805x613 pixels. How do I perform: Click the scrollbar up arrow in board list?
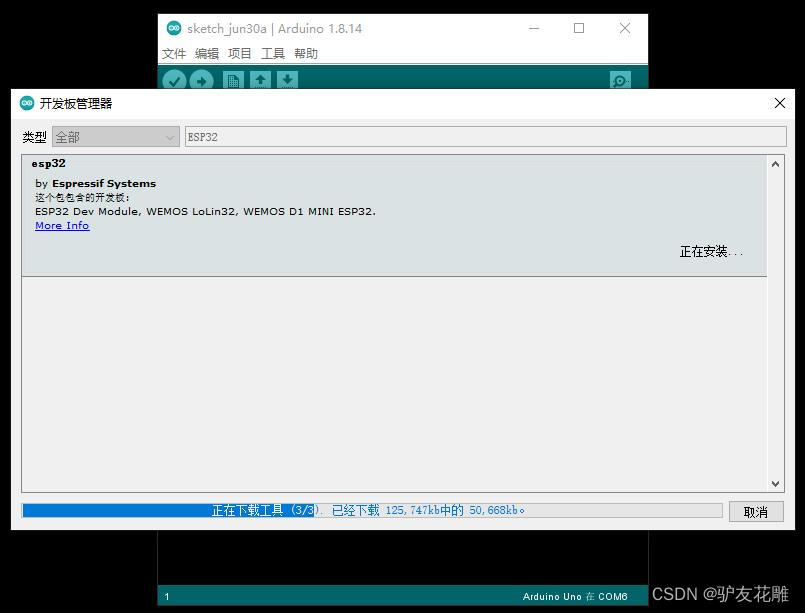point(775,164)
